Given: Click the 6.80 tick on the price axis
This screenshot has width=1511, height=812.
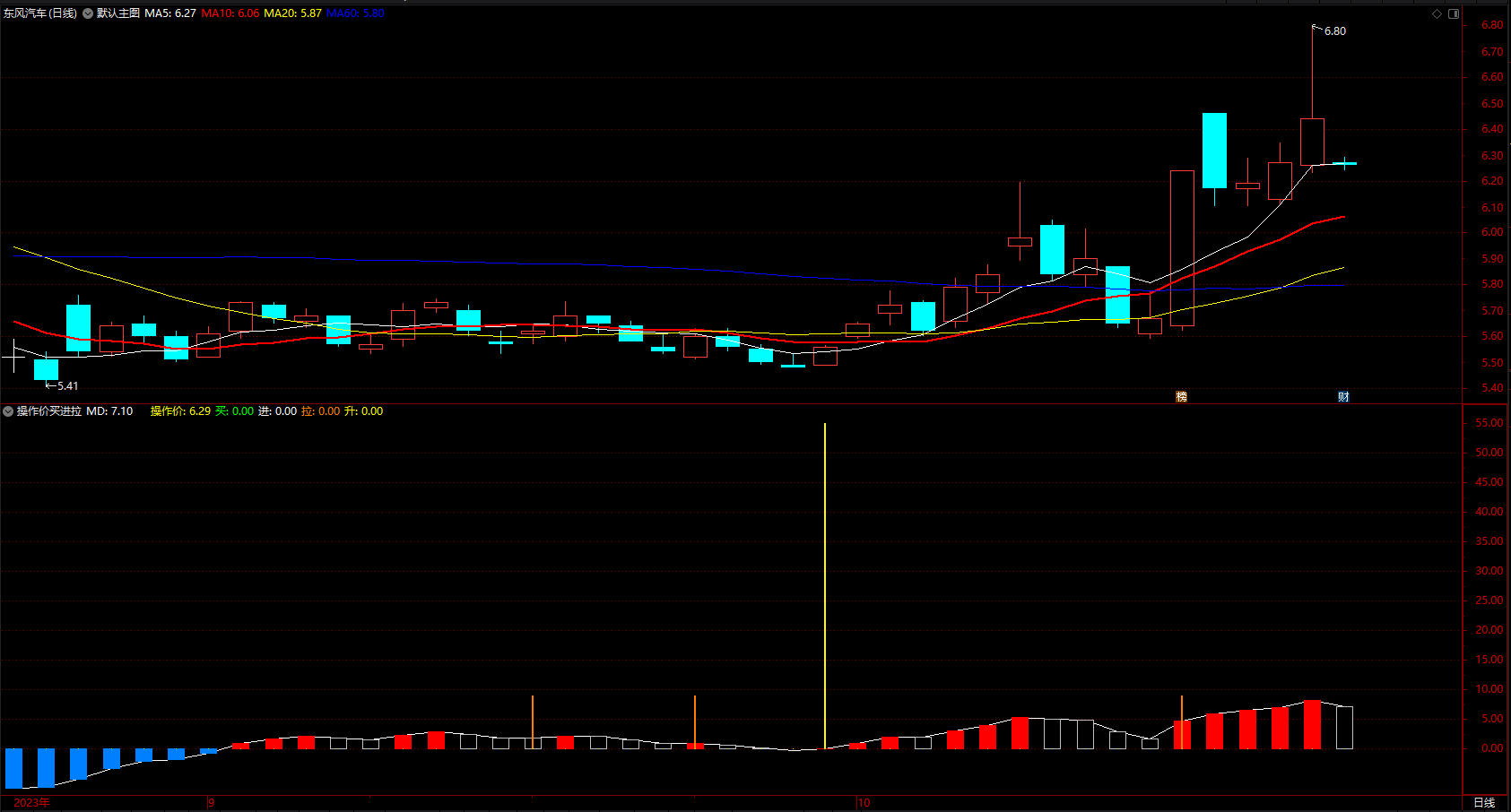Looking at the screenshot, I should tap(1492, 26).
